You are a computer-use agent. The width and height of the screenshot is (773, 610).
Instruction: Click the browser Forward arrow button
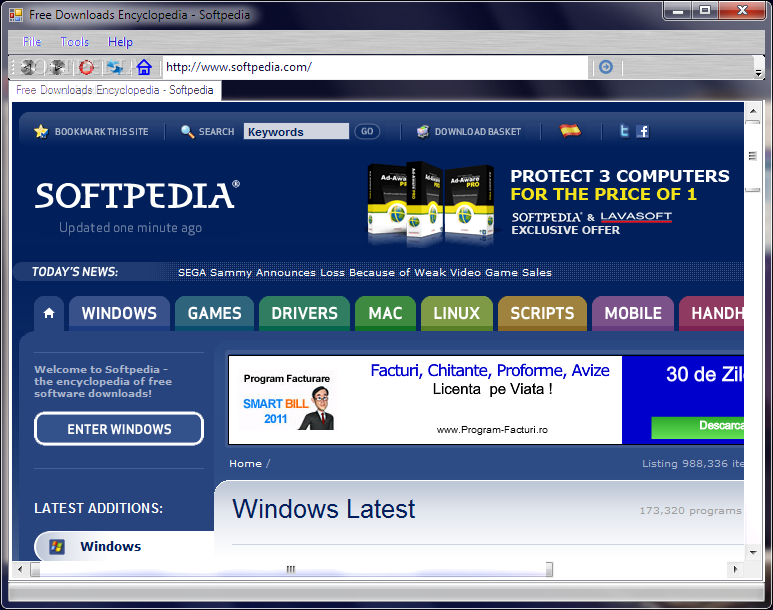click(x=58, y=67)
